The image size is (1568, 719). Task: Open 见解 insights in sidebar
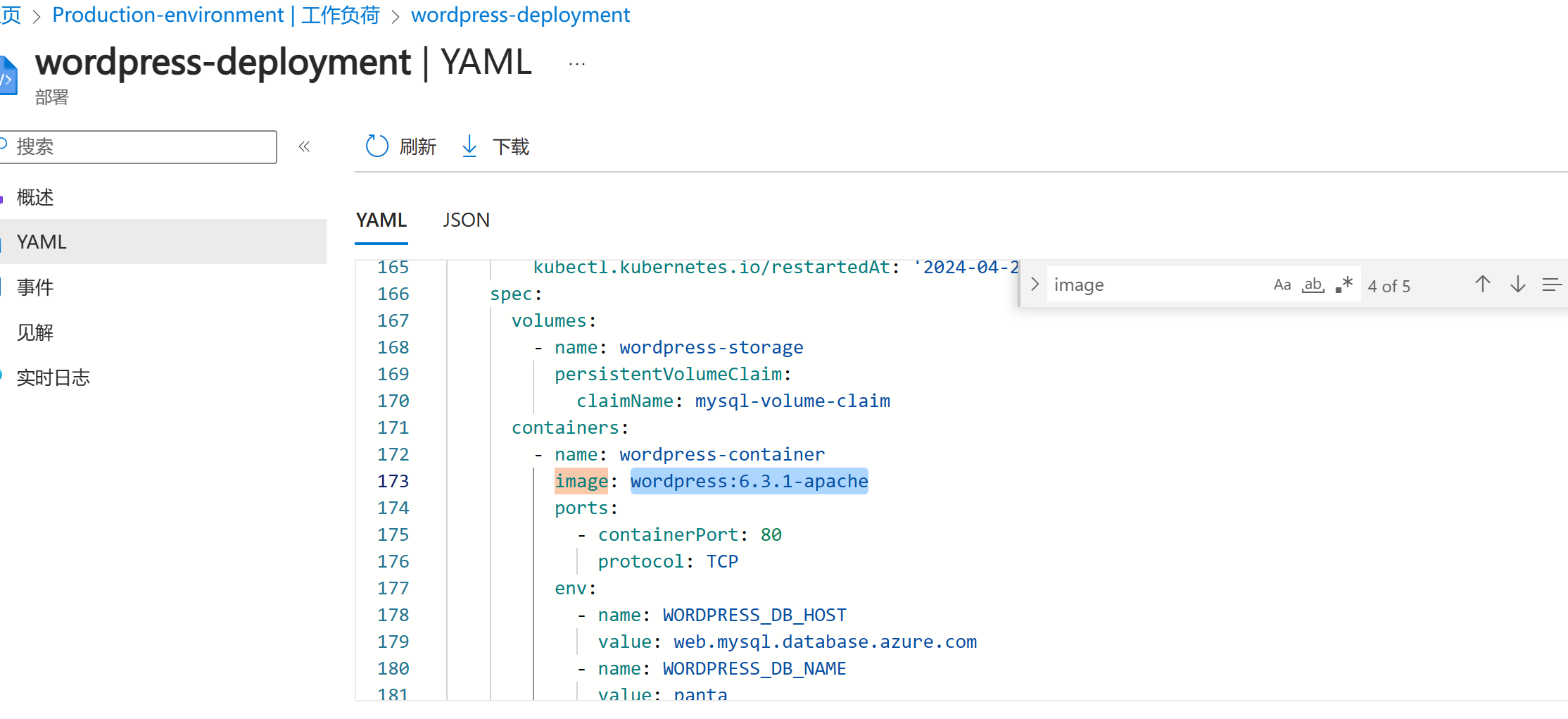click(x=163, y=332)
